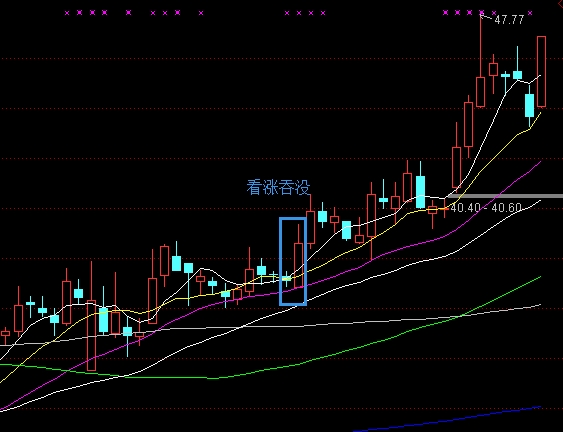This screenshot has width=563, height=432.
Task: Select the small cyan candle inside the blue box
Action: tap(287, 278)
